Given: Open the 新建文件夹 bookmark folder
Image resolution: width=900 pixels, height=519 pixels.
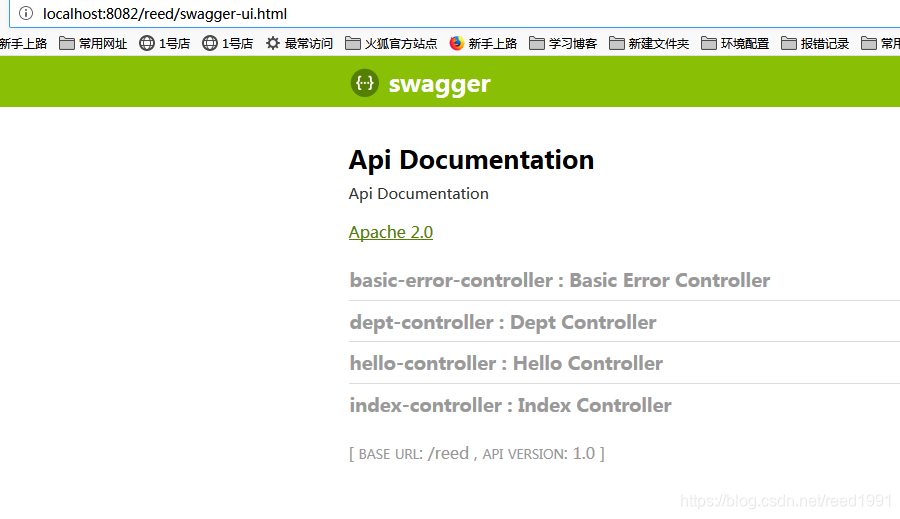Looking at the screenshot, I should click(649, 44).
